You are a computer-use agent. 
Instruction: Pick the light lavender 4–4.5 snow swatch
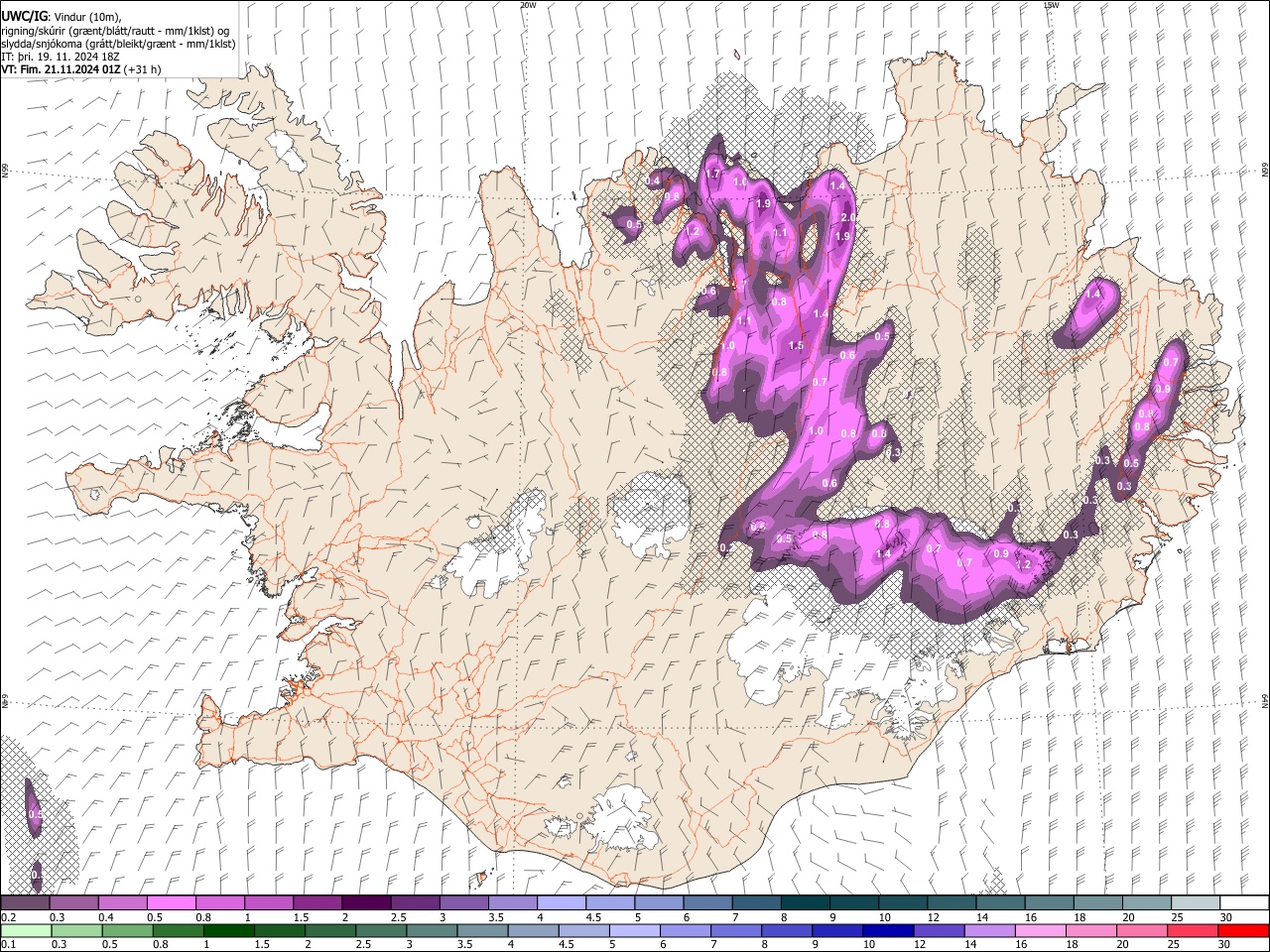[562, 902]
